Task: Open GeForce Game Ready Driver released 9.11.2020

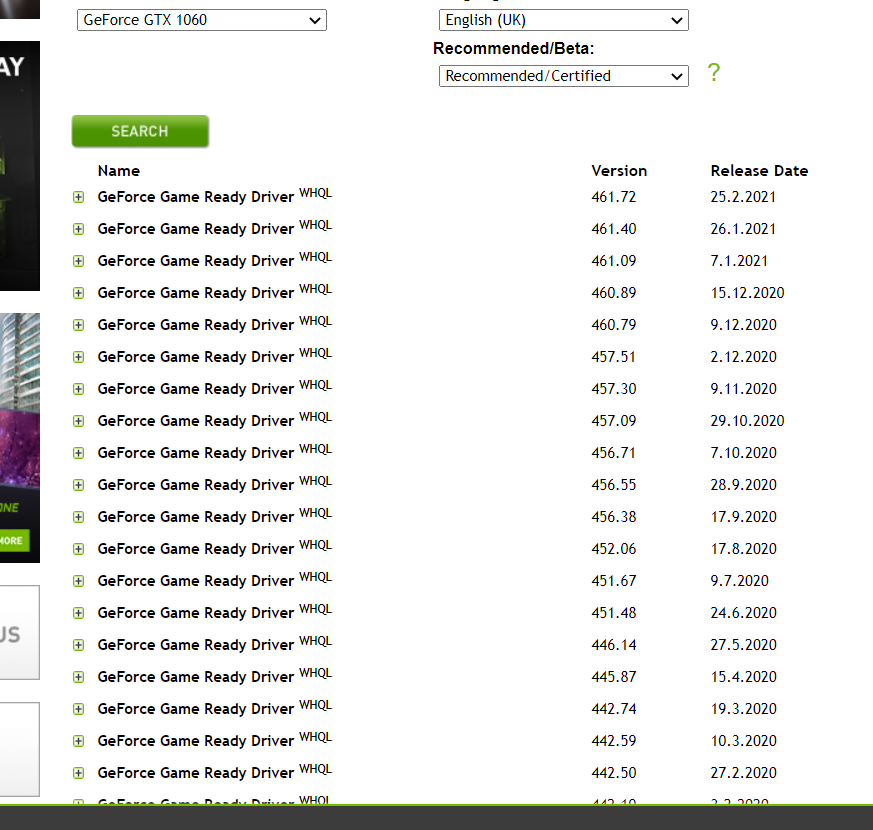Action: tap(195, 389)
